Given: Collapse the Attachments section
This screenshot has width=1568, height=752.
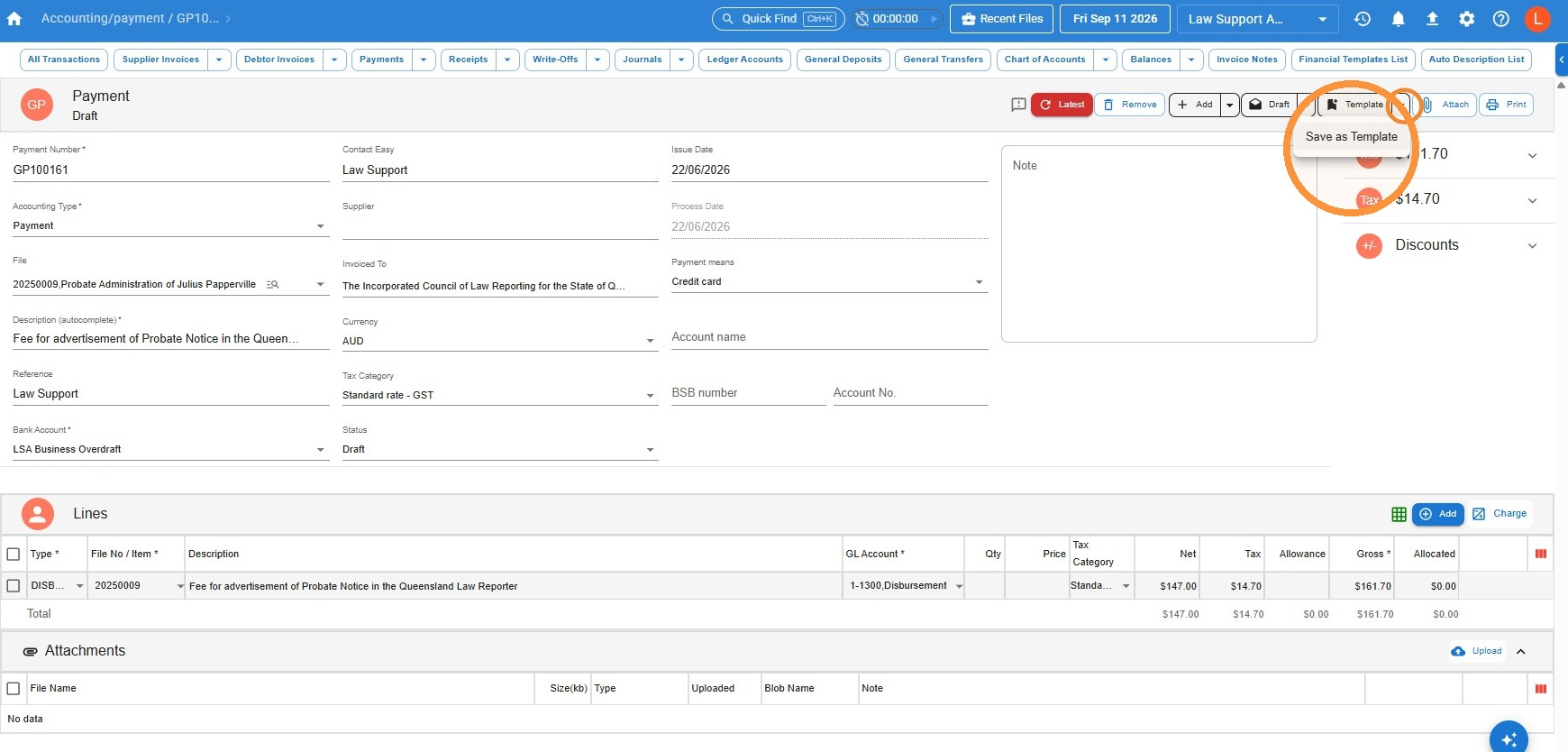Looking at the screenshot, I should pos(1521,652).
